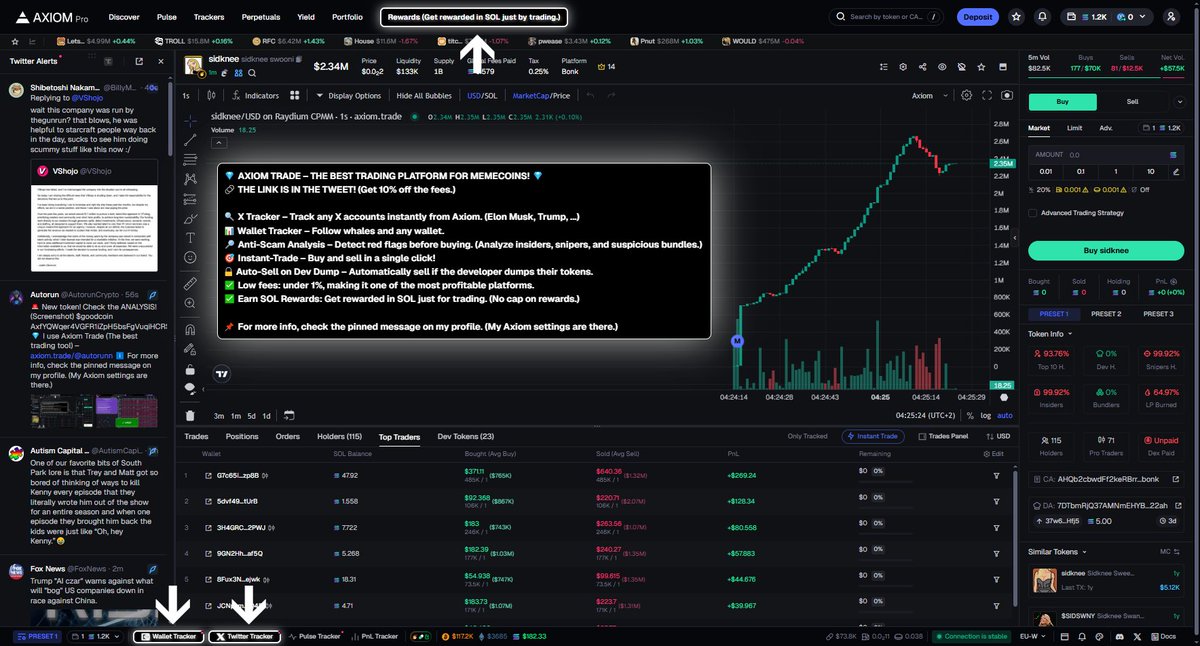Toggle auto scale on chart
This screenshot has width=1200, height=646.
pyautogui.click(x=1005, y=415)
